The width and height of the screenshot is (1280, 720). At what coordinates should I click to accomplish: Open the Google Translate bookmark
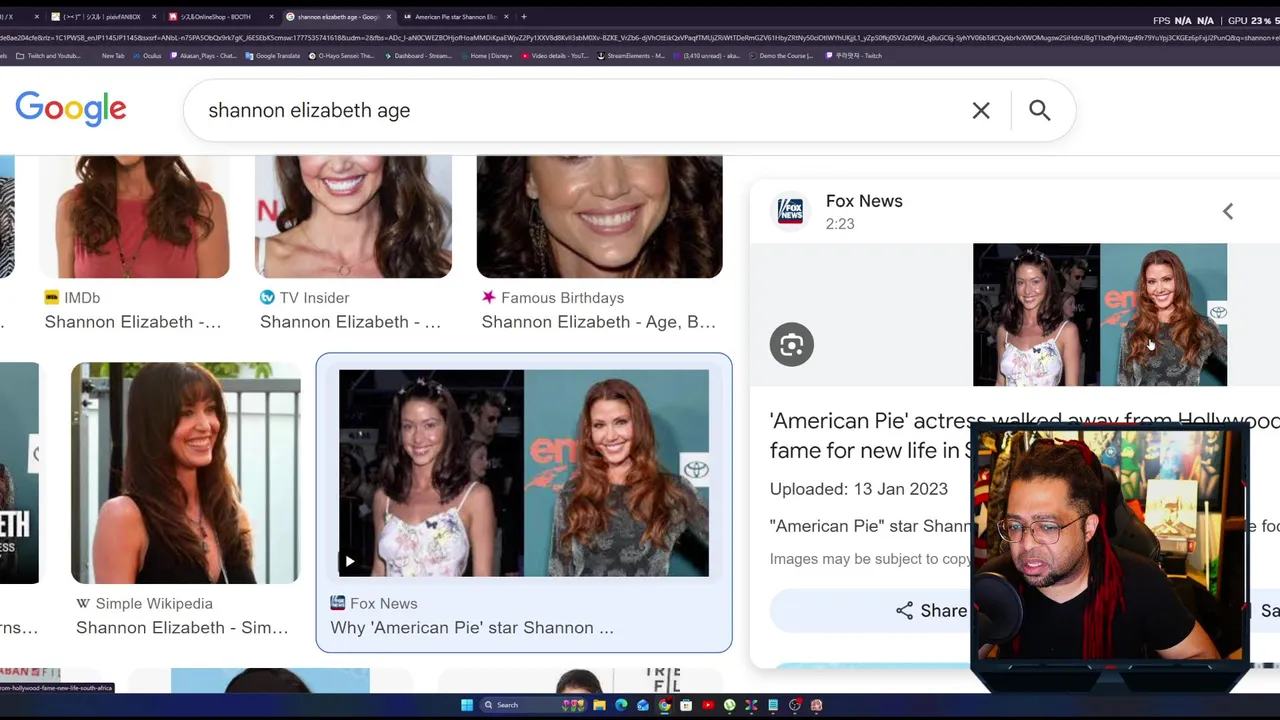point(273,56)
